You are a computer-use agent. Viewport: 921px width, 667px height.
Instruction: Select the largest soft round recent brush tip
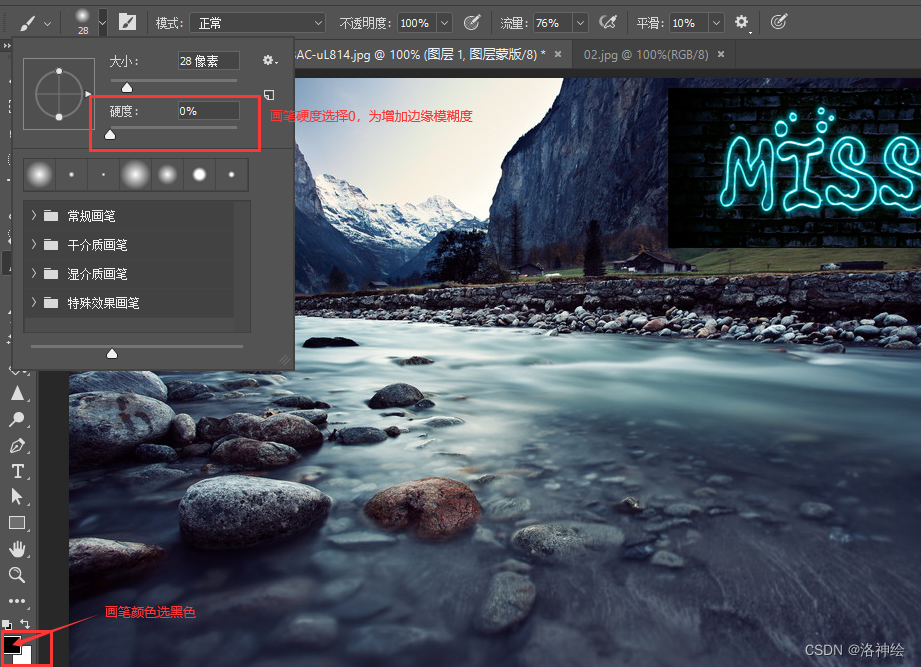pos(135,174)
